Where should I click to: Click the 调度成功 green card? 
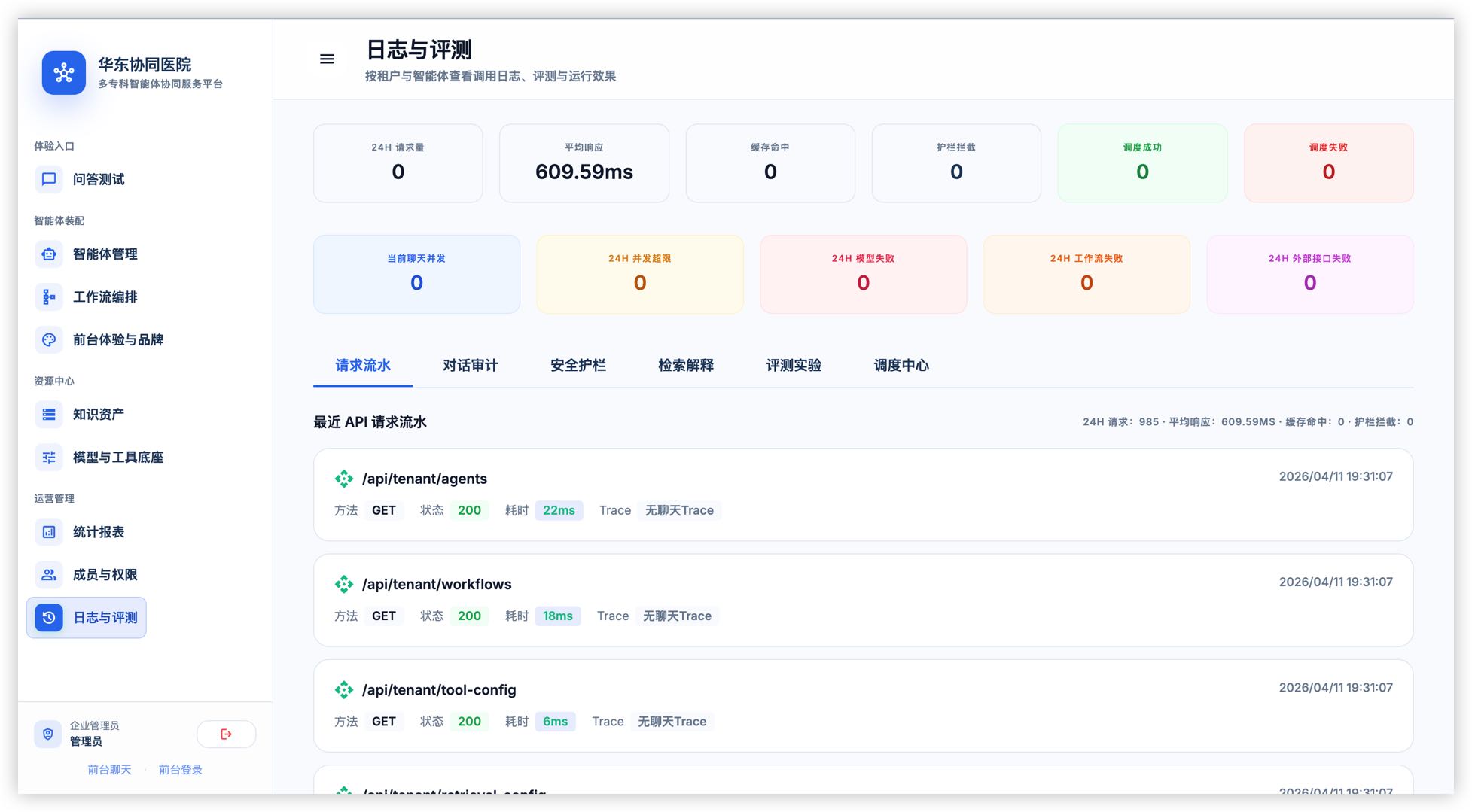click(1142, 163)
